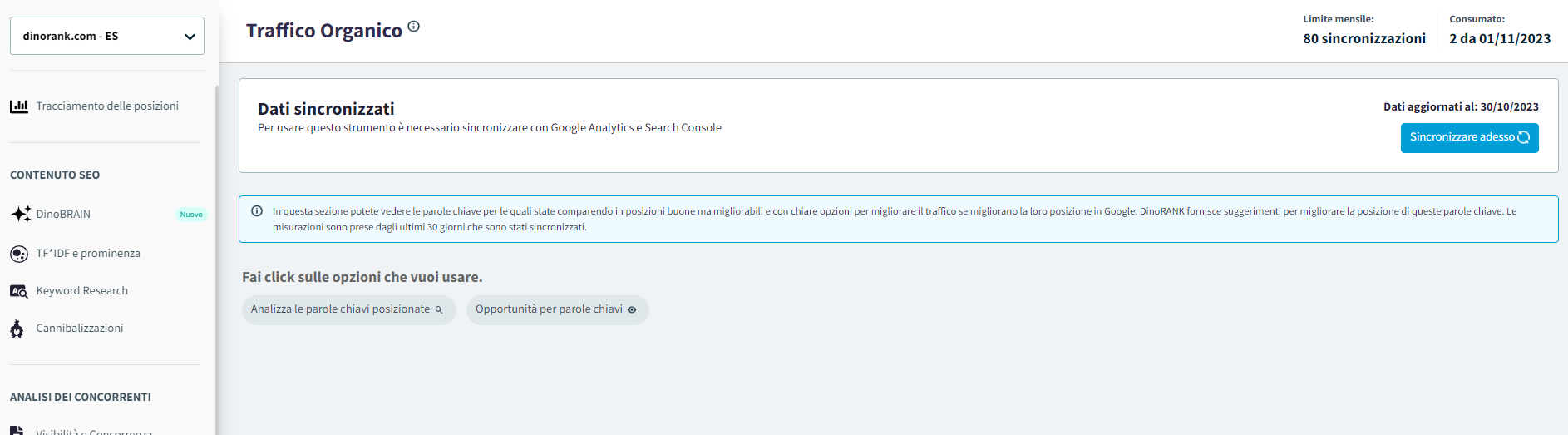This screenshot has height=435, width=1568.
Task: Click eye icon on Opportunità per parole chiavi
Action: (632, 310)
